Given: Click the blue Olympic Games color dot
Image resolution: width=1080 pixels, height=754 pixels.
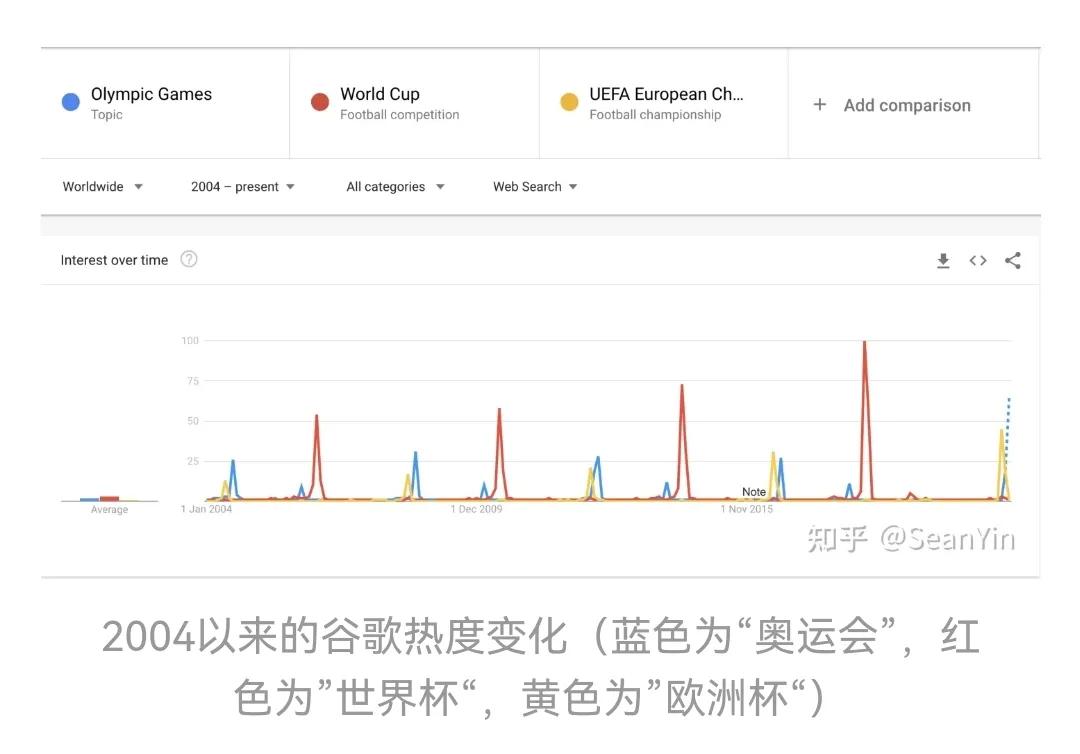Looking at the screenshot, I should pyautogui.click(x=69, y=101).
